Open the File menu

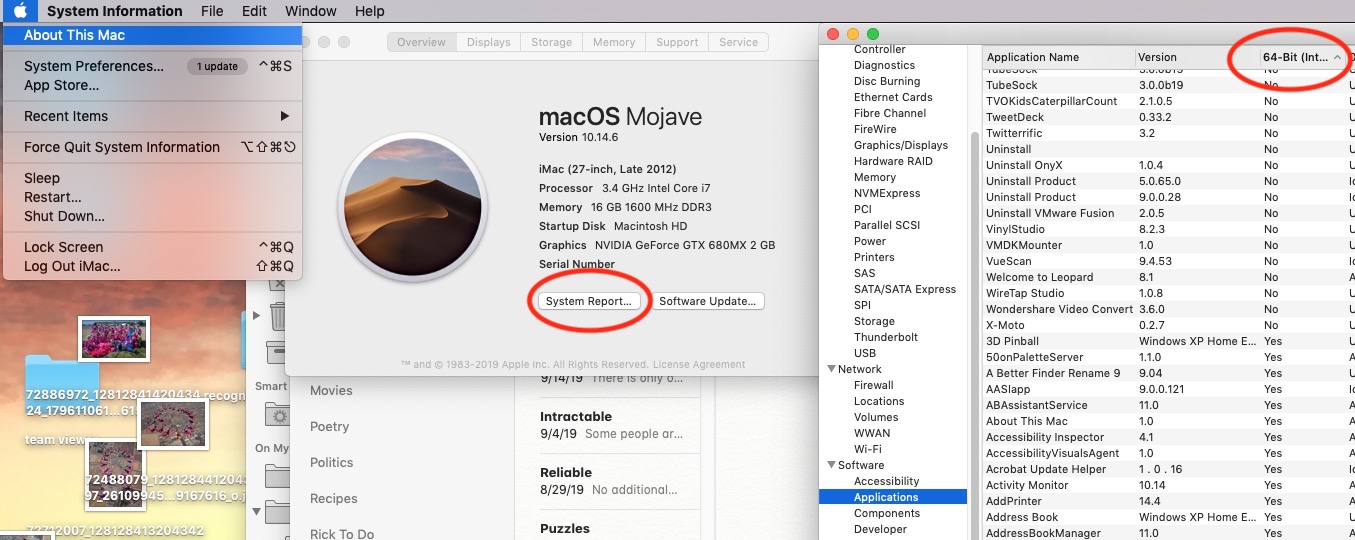pyautogui.click(x=212, y=11)
